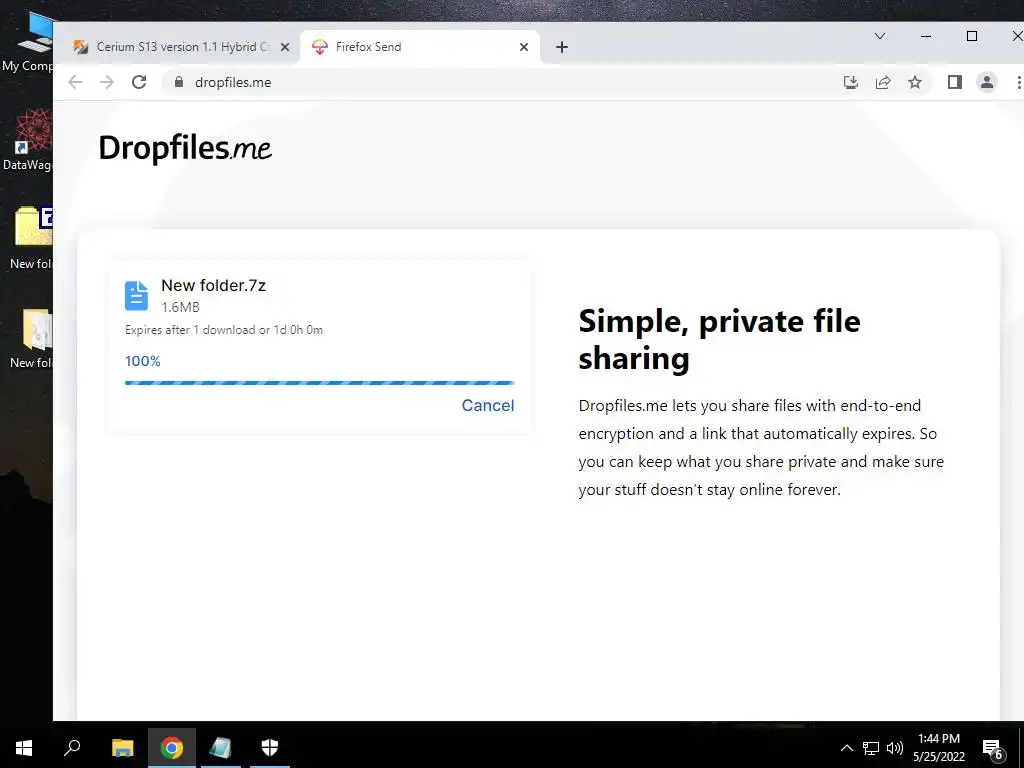
Task: Select the lower New folder desktop icon
Action: click(x=31, y=338)
